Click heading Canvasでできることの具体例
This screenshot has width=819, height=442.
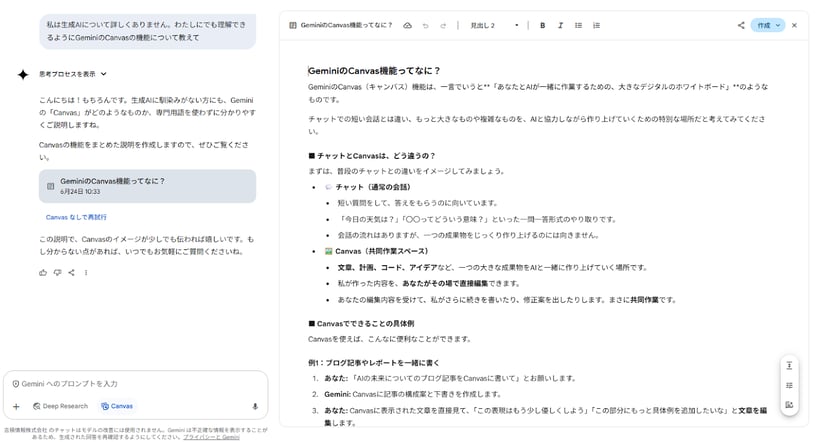[361, 323]
